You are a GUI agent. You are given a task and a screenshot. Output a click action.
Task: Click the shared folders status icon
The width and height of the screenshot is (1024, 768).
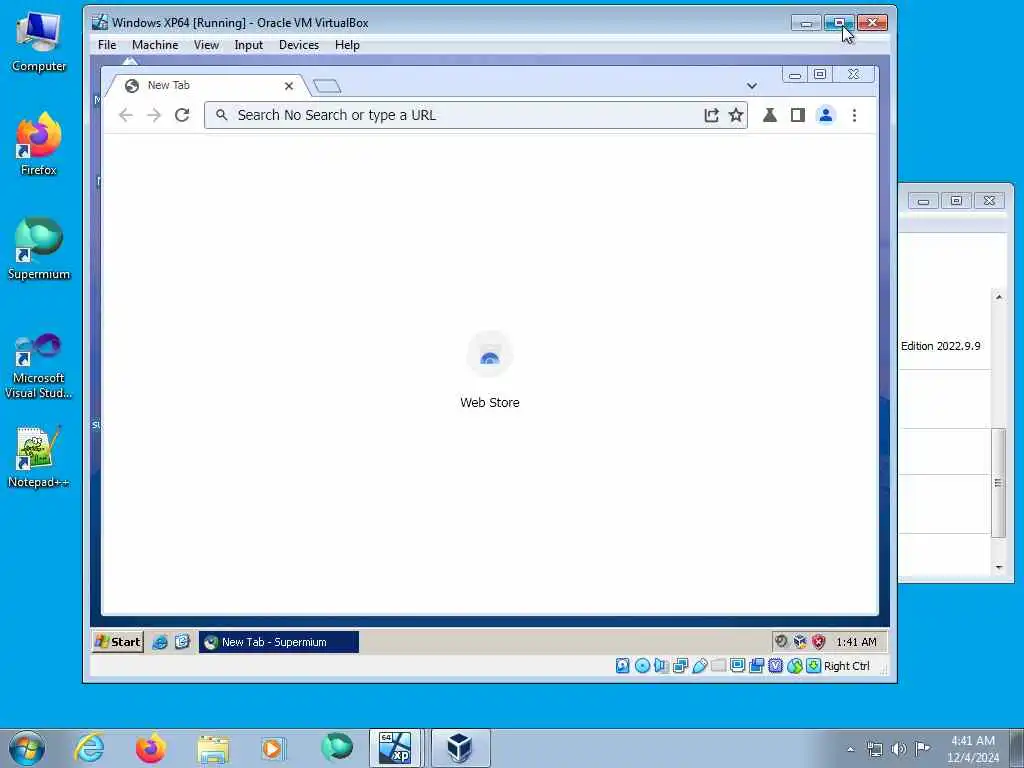click(x=718, y=666)
